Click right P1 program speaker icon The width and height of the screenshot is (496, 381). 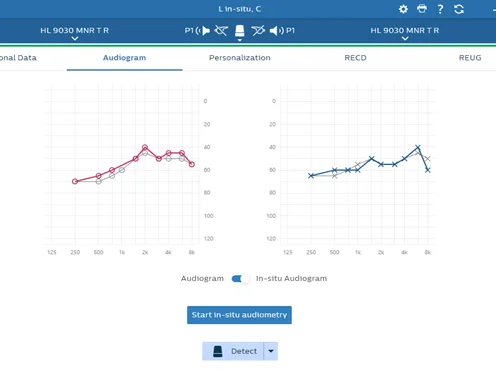(276, 31)
